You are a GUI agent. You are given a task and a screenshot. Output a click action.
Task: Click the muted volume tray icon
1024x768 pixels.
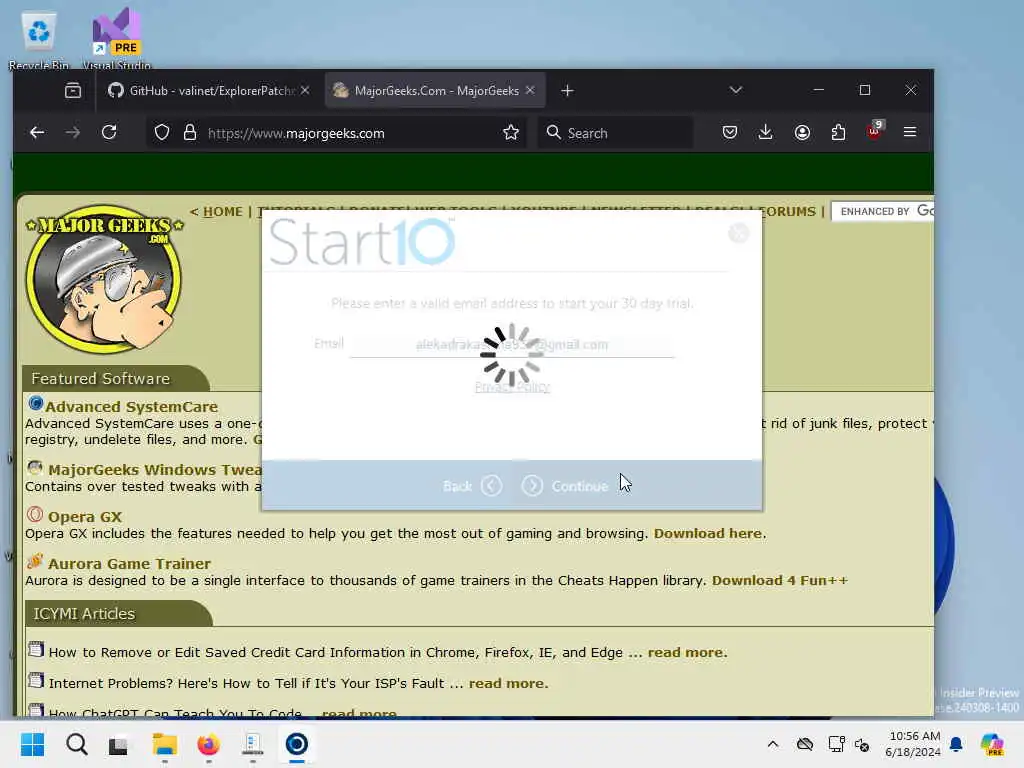pyautogui.click(x=862, y=744)
